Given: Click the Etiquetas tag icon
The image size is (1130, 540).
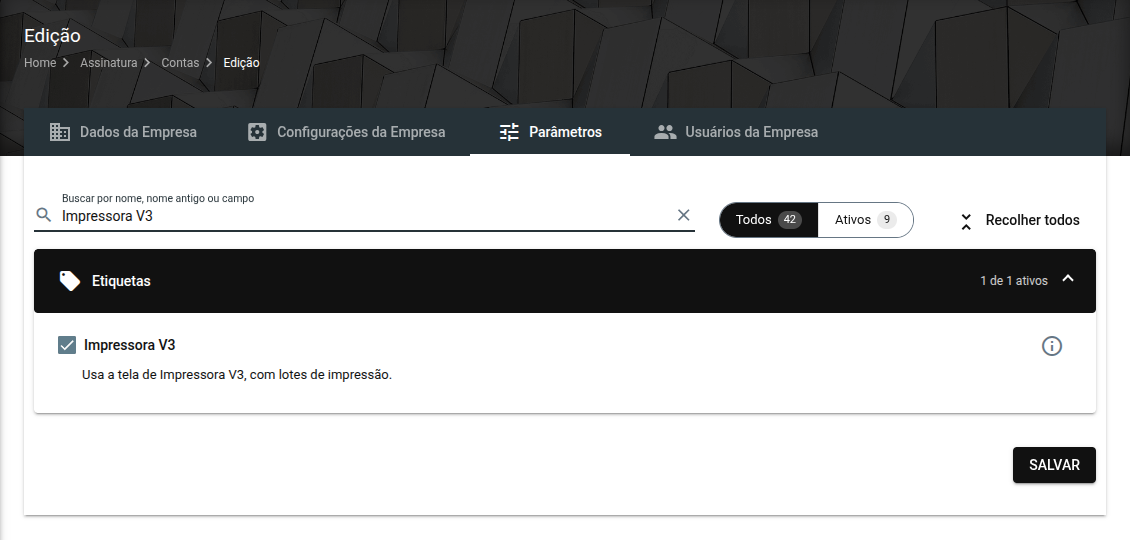Looking at the screenshot, I should click(69, 281).
